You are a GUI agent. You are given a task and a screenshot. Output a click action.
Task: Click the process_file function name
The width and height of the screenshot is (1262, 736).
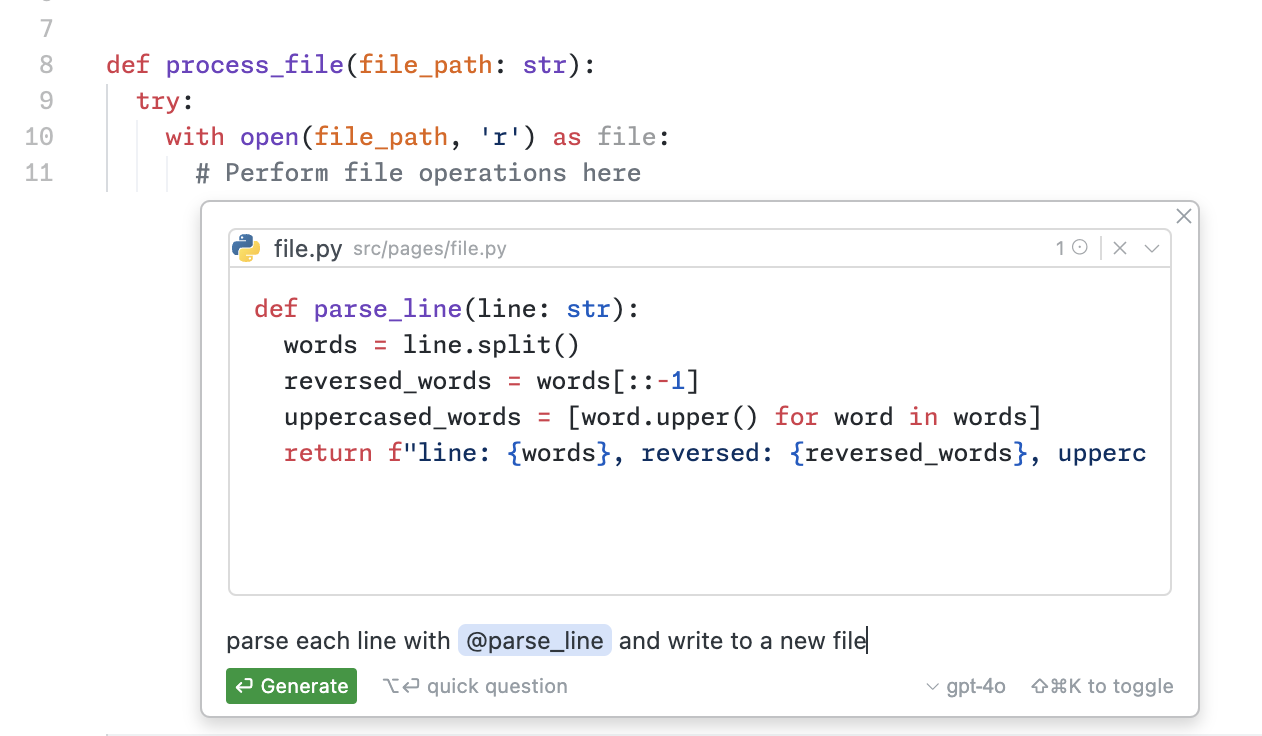point(255,65)
